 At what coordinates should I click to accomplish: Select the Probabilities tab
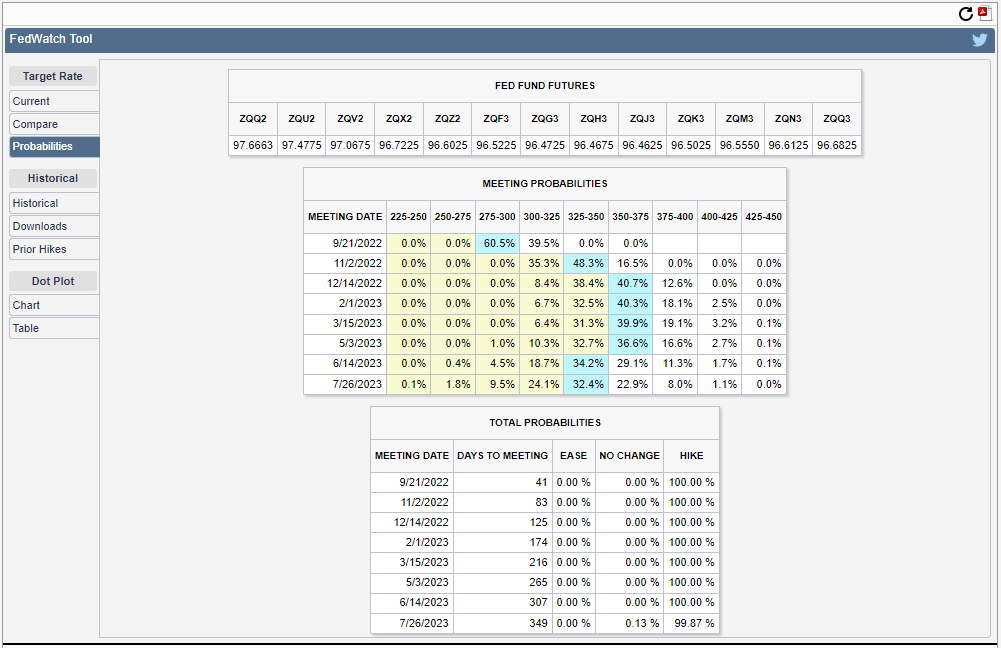pyautogui.click(x=54, y=146)
